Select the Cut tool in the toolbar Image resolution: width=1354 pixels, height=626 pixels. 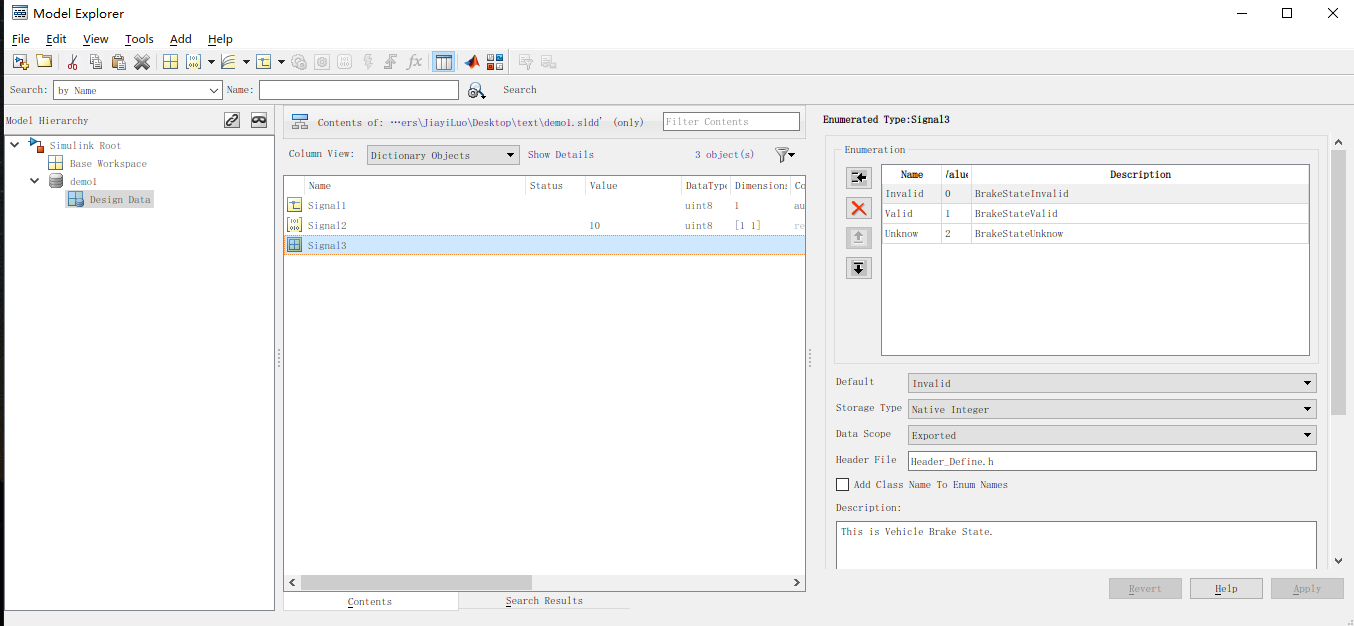point(72,61)
